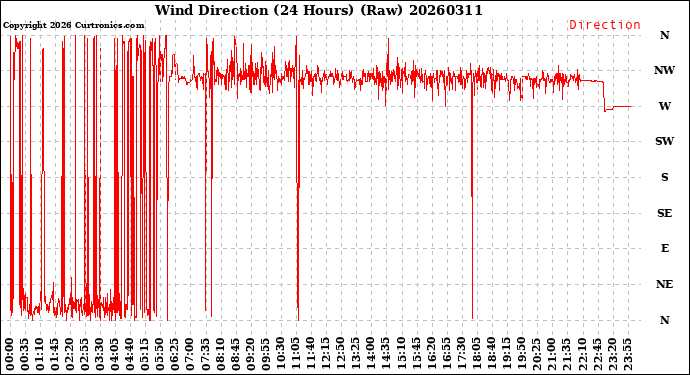Click the 'Copyright 2026 Curtronics.com' text

[x=73, y=26]
